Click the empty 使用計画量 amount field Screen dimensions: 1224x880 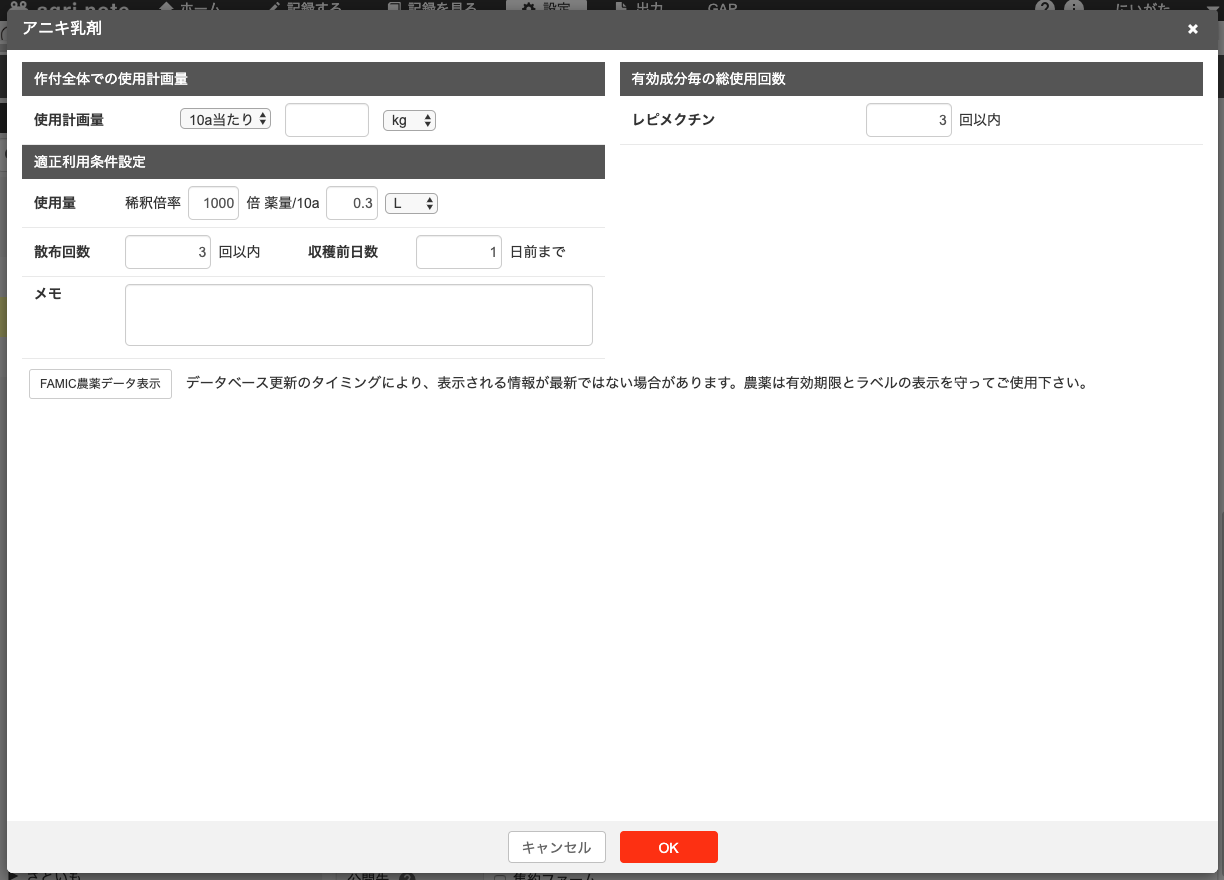click(x=327, y=120)
